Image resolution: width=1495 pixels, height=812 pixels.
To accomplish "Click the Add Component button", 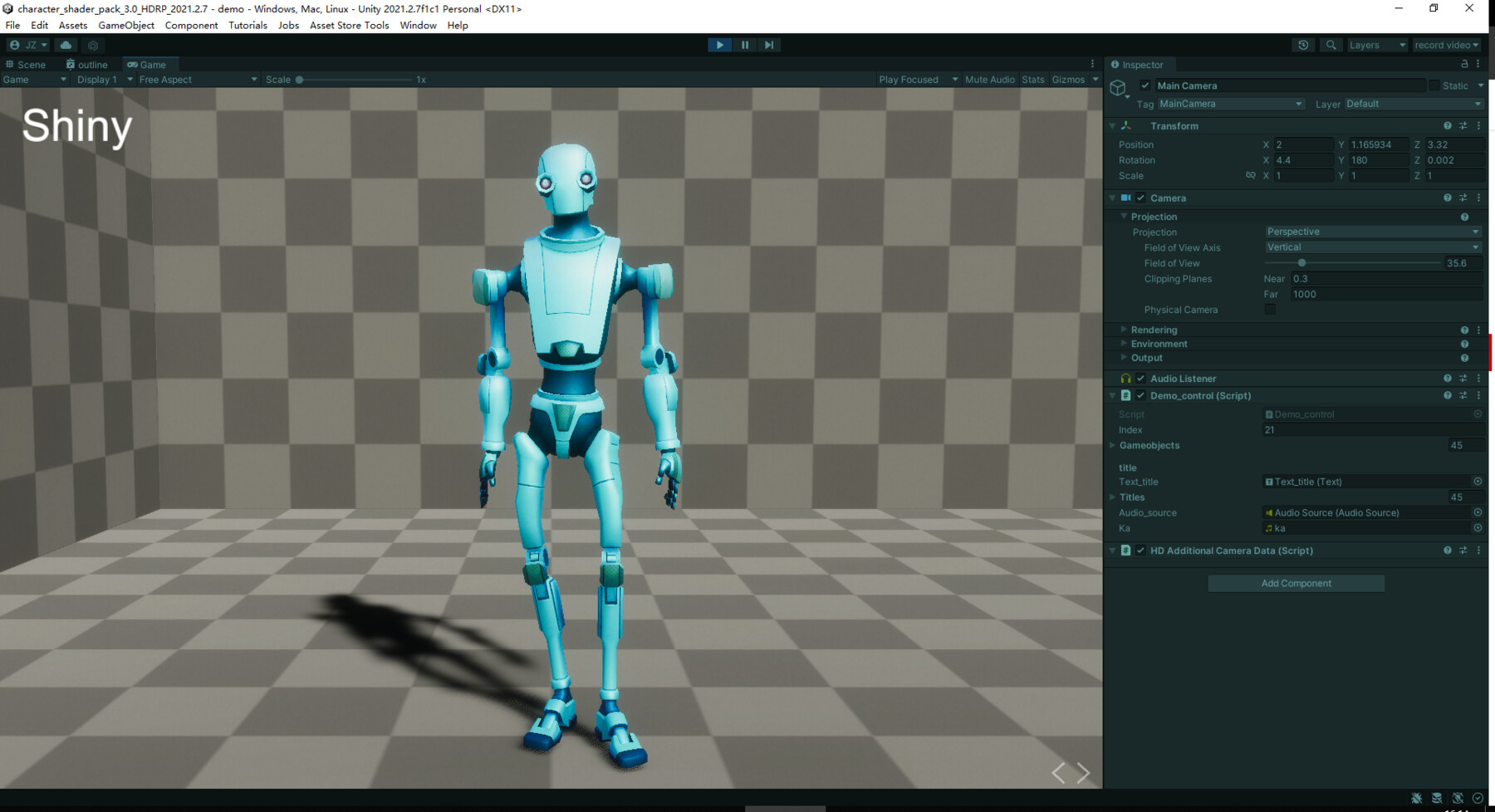I will (x=1296, y=583).
